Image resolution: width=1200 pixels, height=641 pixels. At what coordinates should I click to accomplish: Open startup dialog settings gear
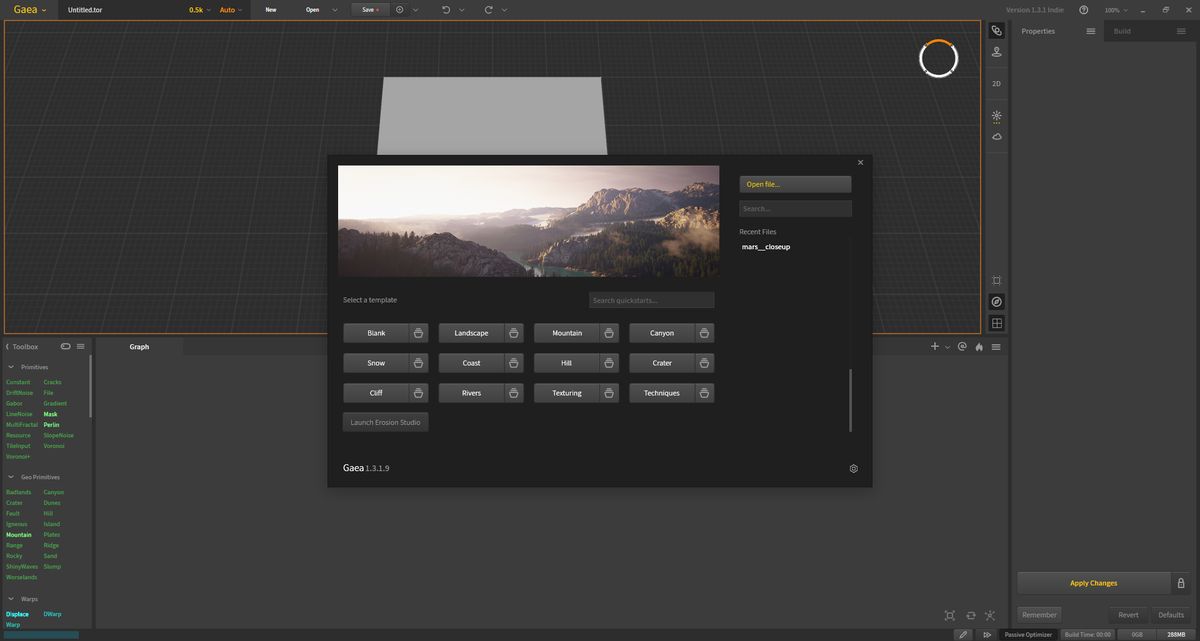click(x=853, y=468)
